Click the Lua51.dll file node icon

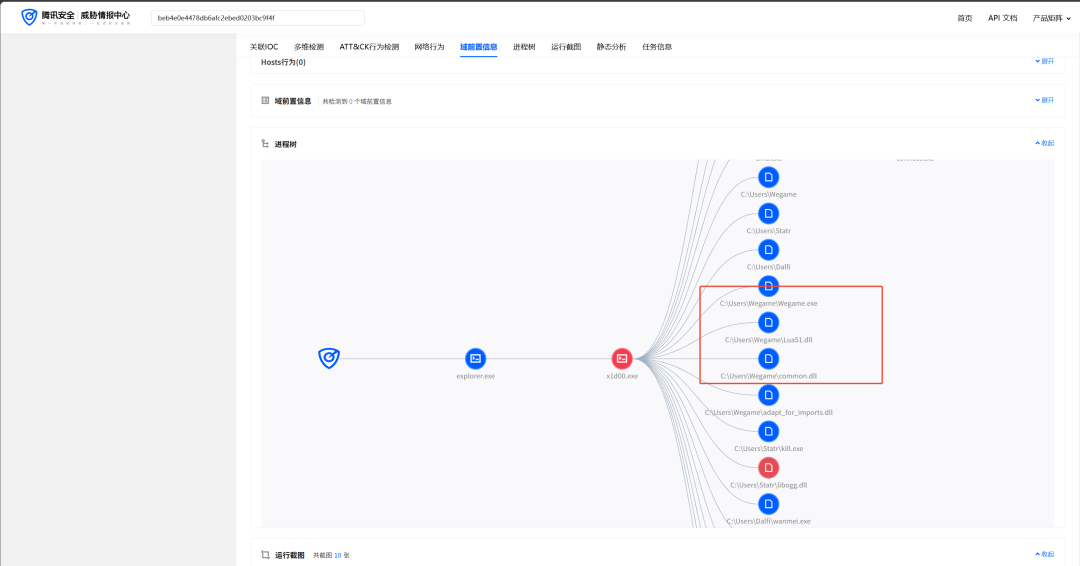tap(769, 322)
